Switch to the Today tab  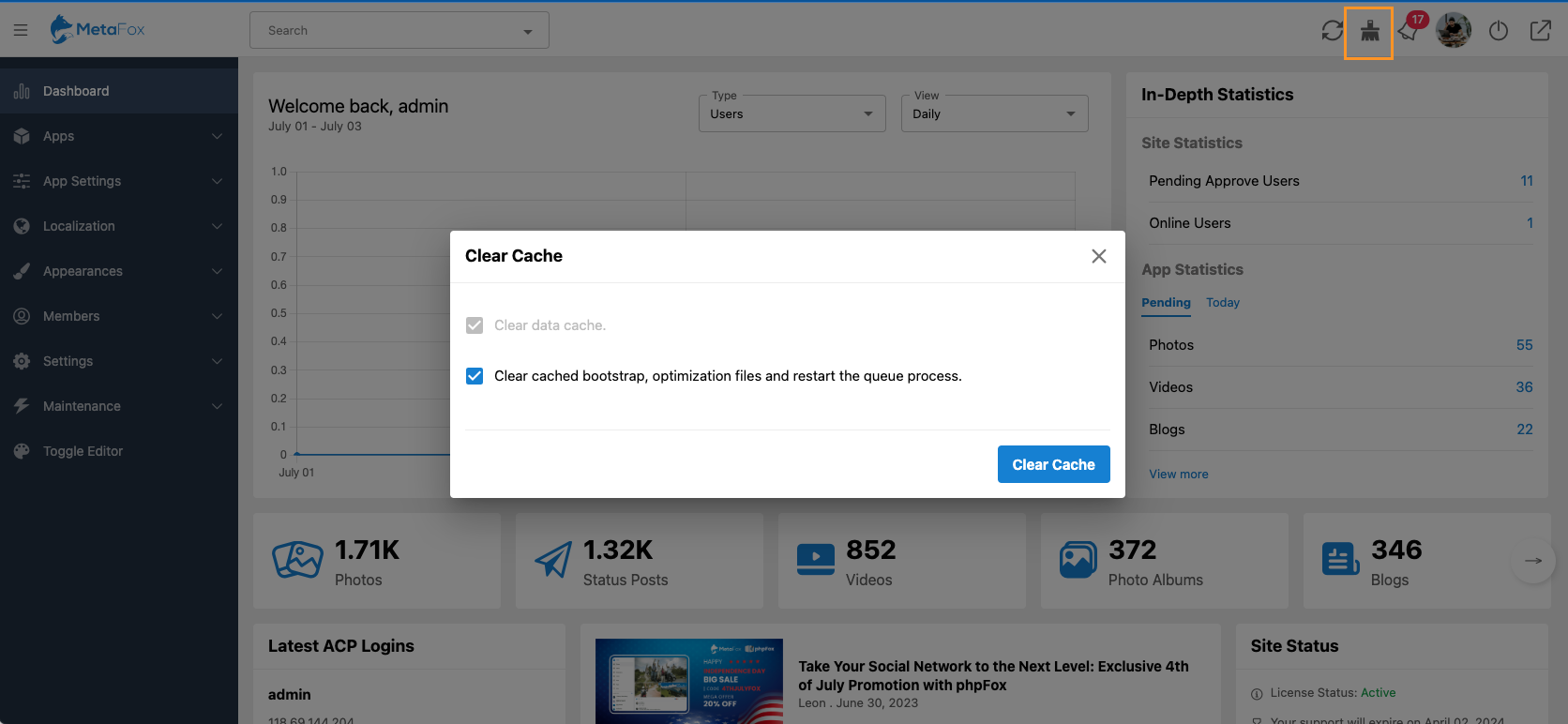point(1223,302)
